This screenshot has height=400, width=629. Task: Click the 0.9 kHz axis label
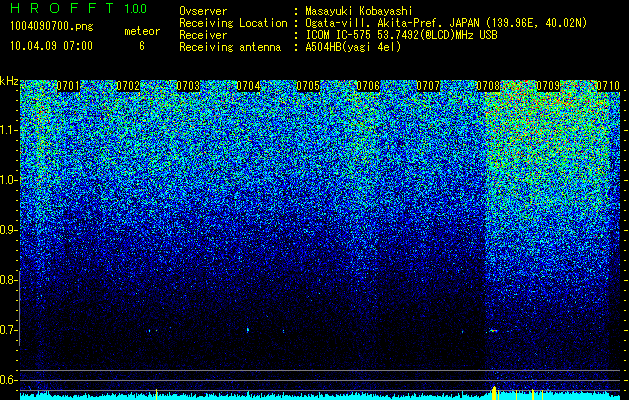[x=9, y=230]
